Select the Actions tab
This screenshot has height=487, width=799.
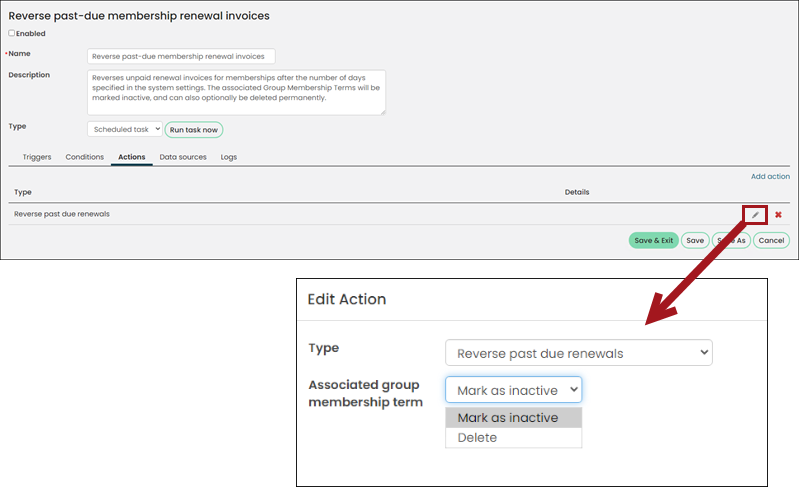tap(131, 157)
